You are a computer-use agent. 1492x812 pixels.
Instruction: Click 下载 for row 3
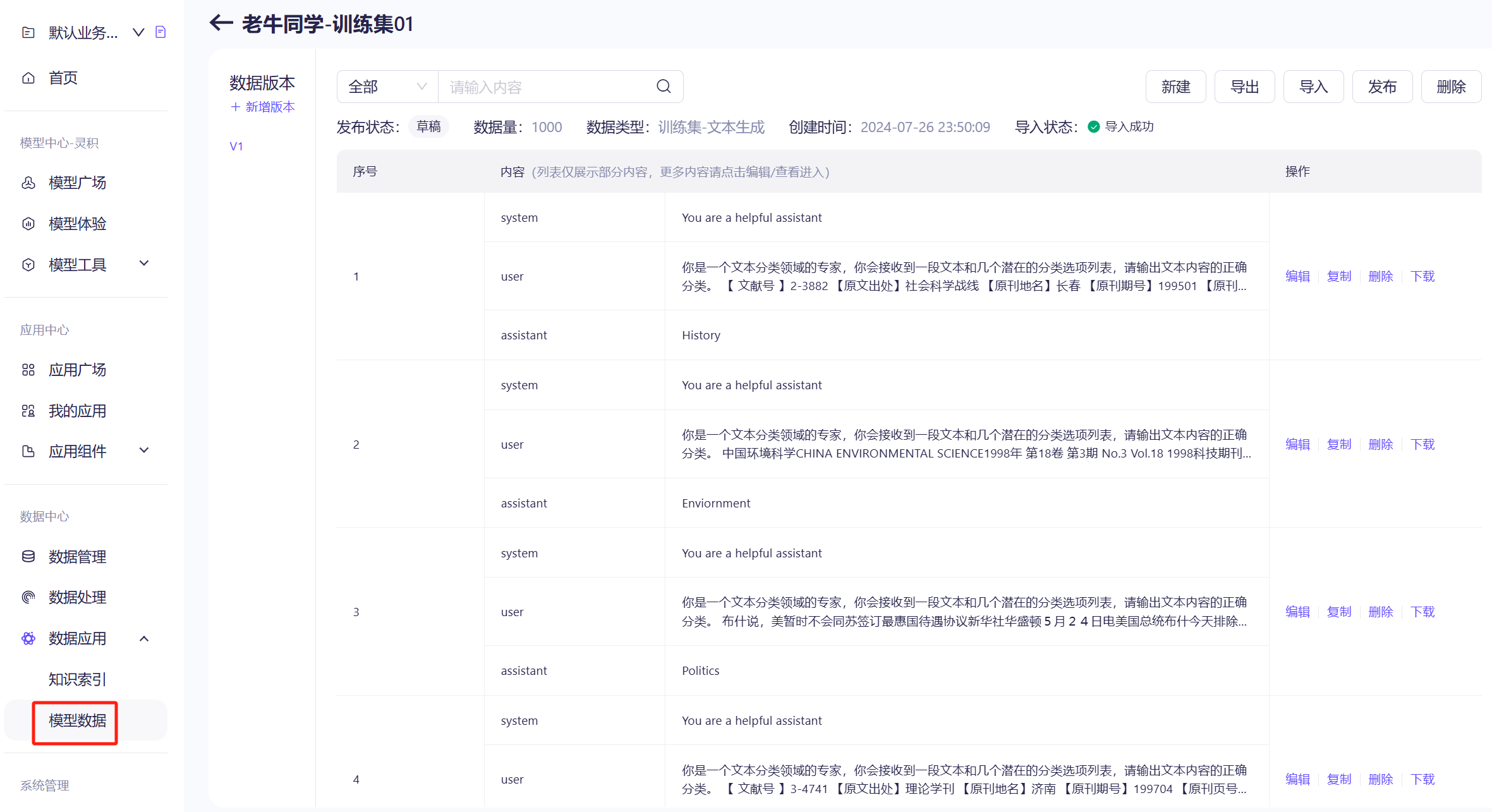[x=1422, y=612]
